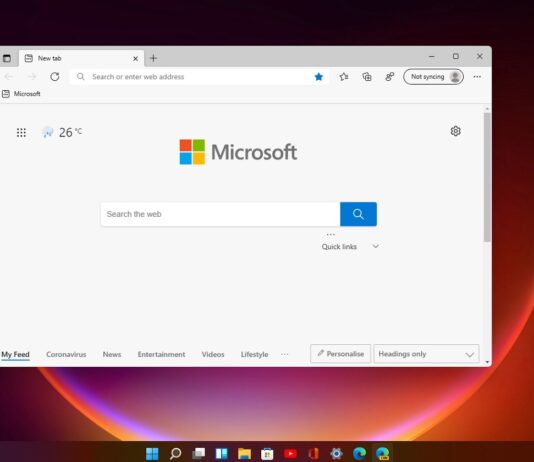Open Settings gear on the taskbar
This screenshot has width=534, height=462.
[x=336, y=453]
